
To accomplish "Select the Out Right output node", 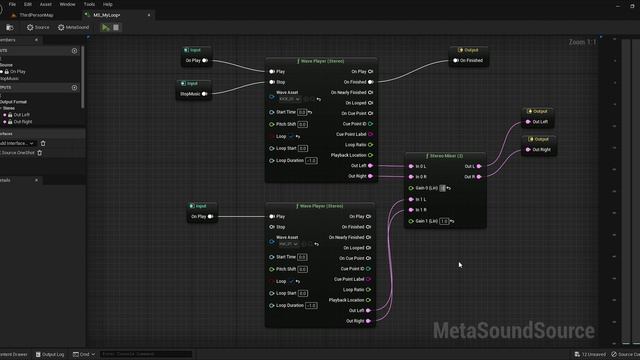I will [538, 145].
